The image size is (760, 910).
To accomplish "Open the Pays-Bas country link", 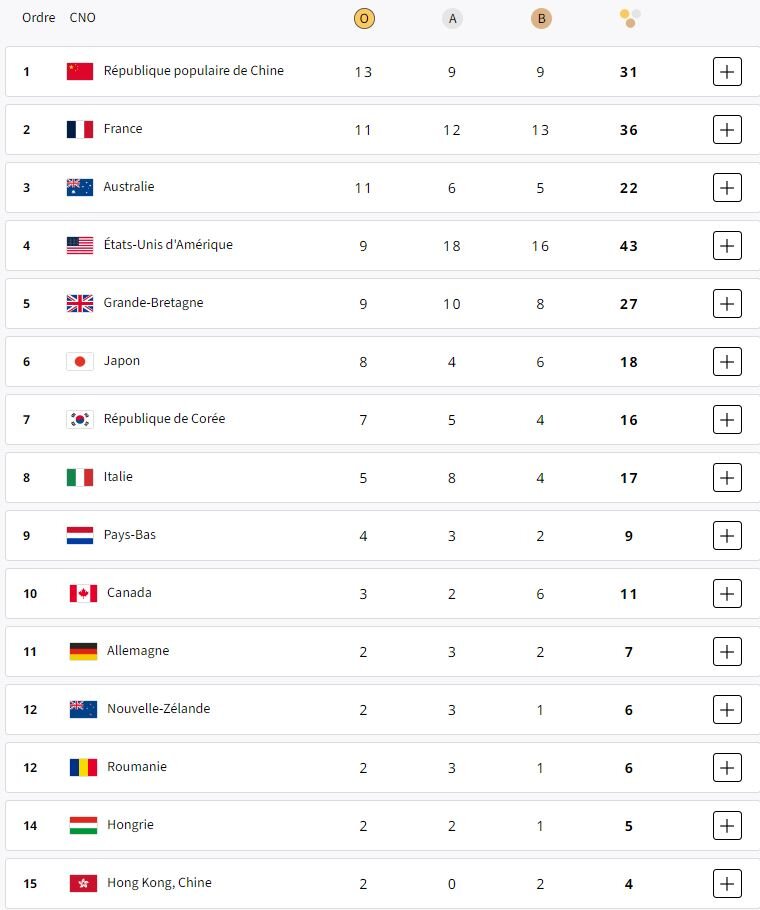I will tap(130, 535).
